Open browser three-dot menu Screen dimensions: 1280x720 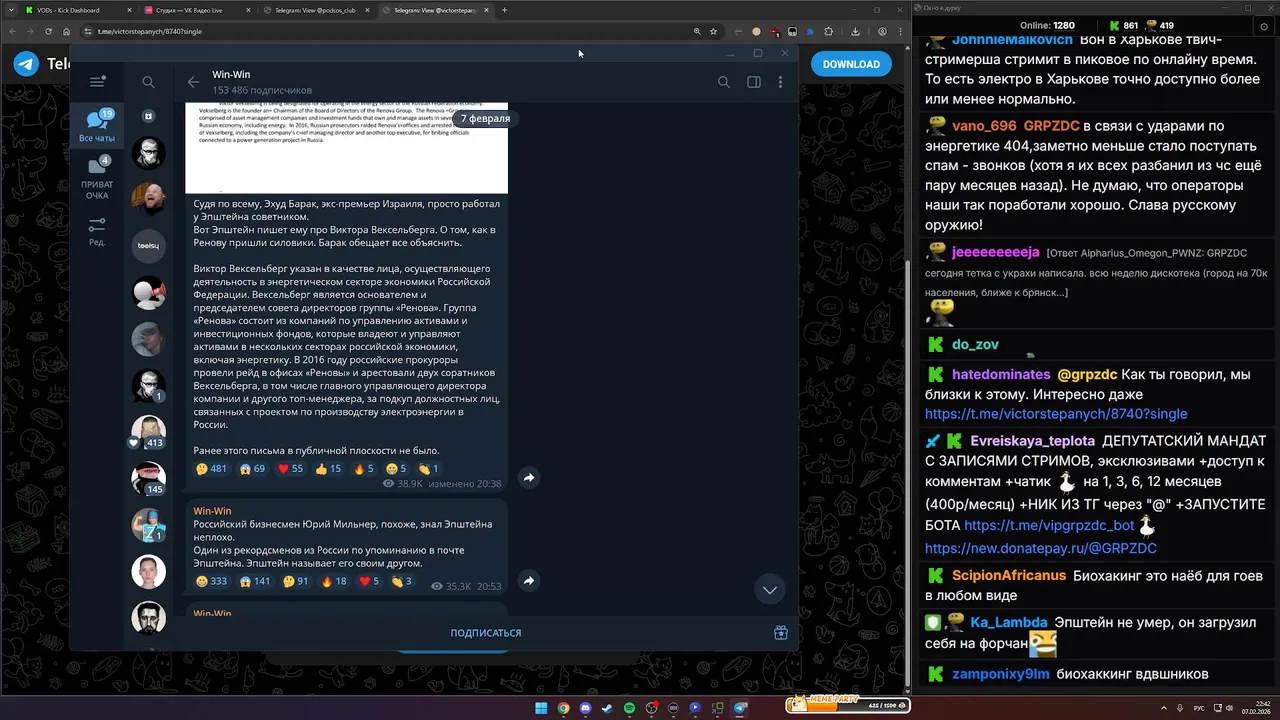click(898, 31)
